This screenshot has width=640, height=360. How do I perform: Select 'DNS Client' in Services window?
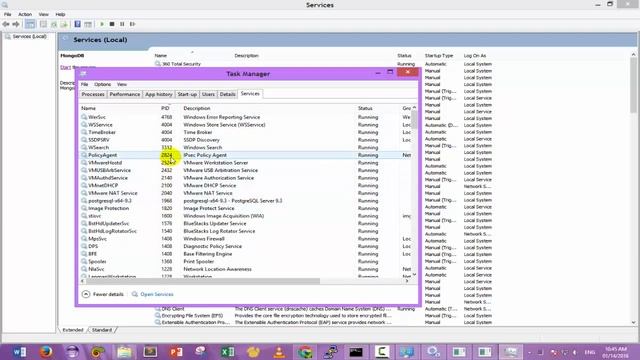coord(173,309)
